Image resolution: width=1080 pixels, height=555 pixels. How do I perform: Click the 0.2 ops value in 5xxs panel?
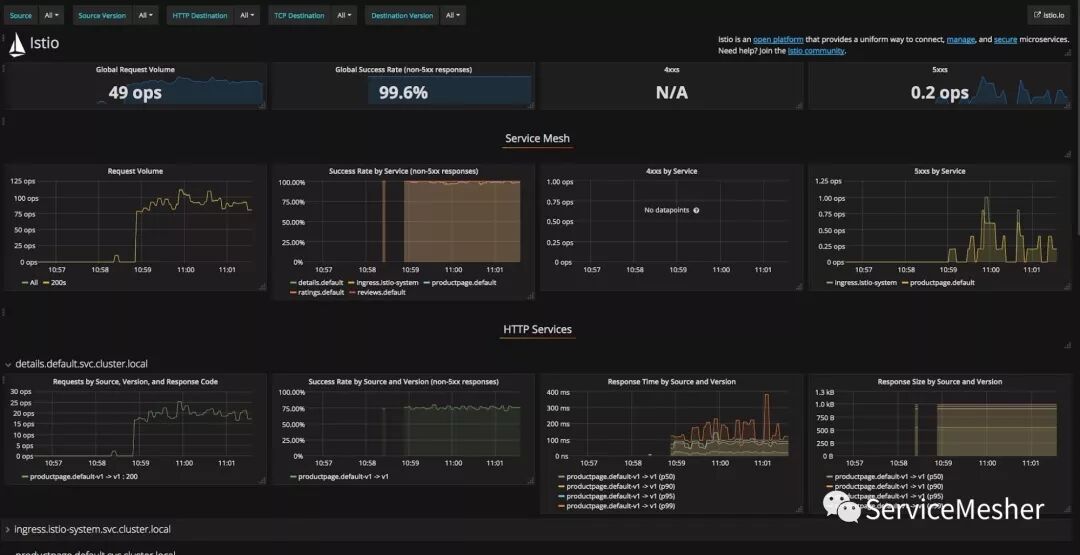point(939,92)
